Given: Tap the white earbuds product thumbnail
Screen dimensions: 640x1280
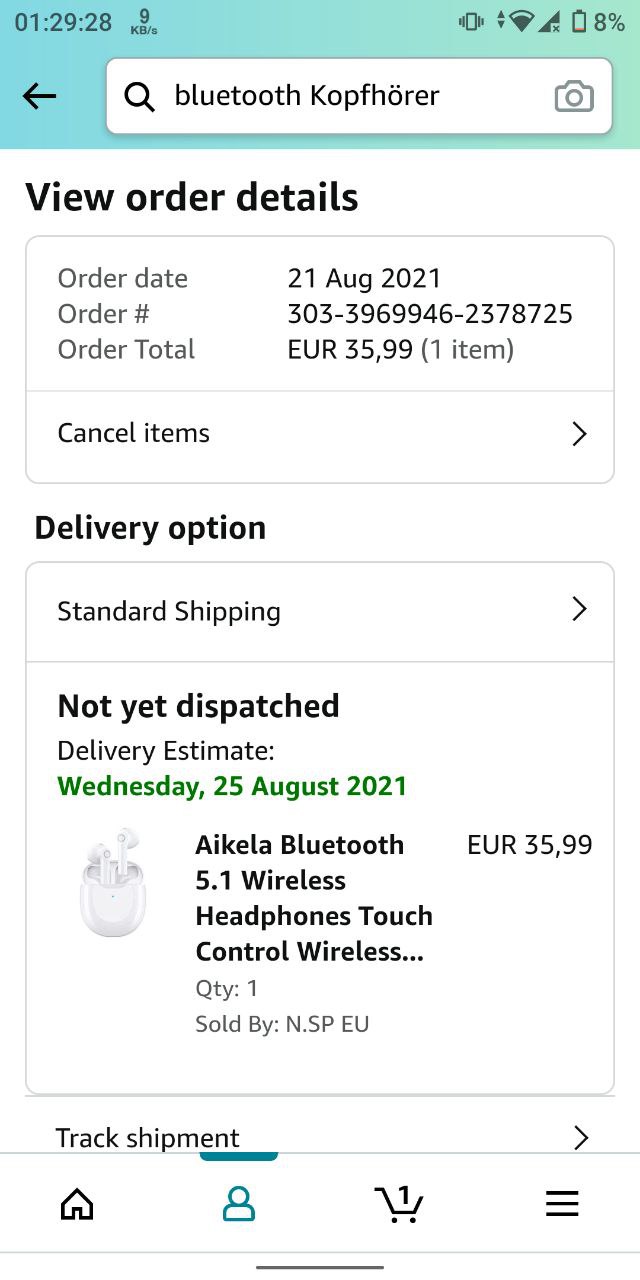Looking at the screenshot, I should [x=112, y=883].
